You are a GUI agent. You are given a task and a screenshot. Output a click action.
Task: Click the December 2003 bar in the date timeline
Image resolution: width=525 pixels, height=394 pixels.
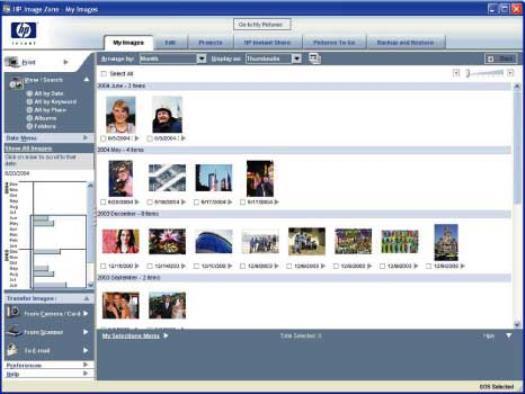pyautogui.click(x=47, y=251)
